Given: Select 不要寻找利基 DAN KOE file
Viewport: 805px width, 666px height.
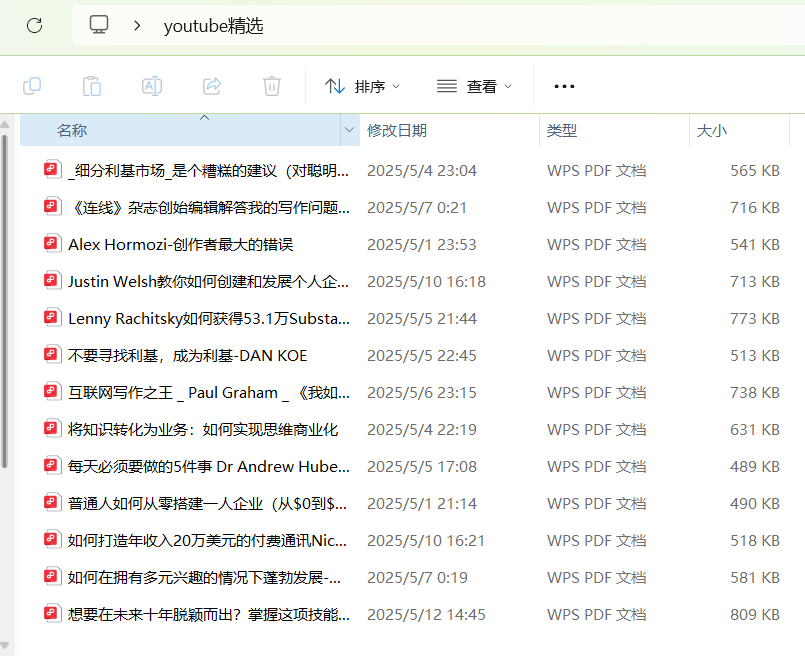Looking at the screenshot, I should (187, 355).
